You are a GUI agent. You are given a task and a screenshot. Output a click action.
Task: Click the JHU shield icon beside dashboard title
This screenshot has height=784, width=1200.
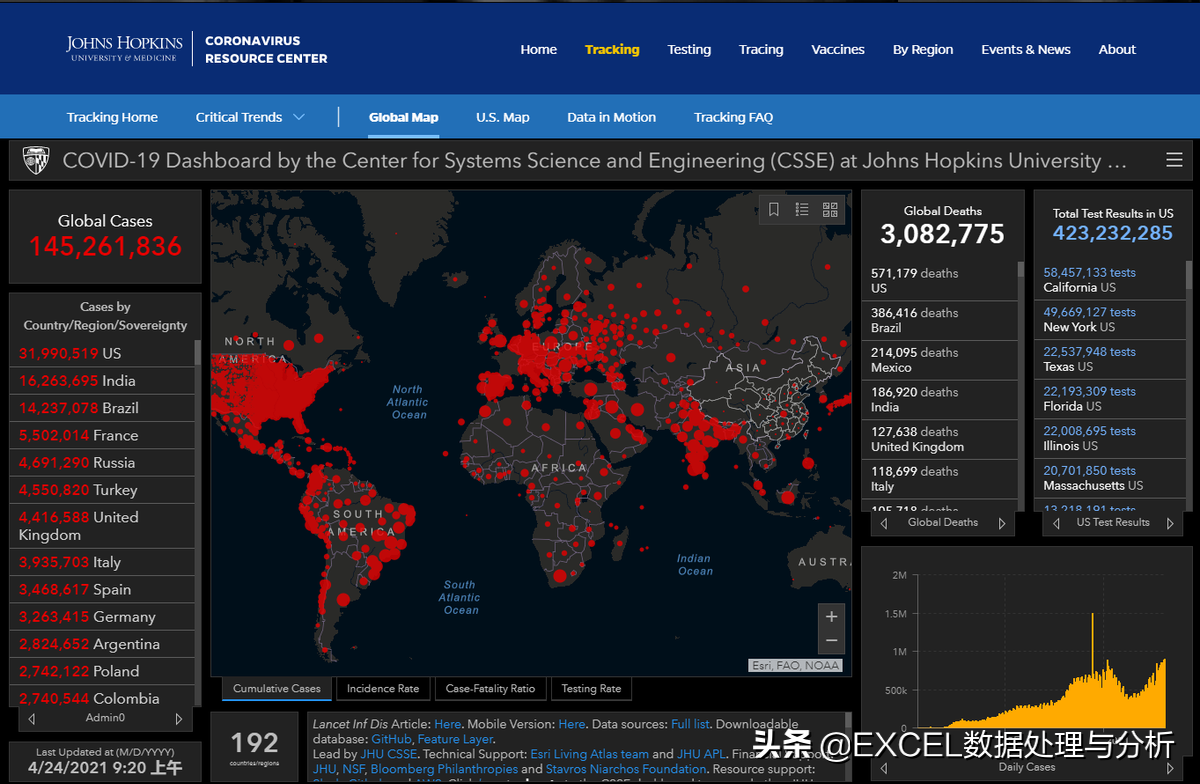point(36,160)
